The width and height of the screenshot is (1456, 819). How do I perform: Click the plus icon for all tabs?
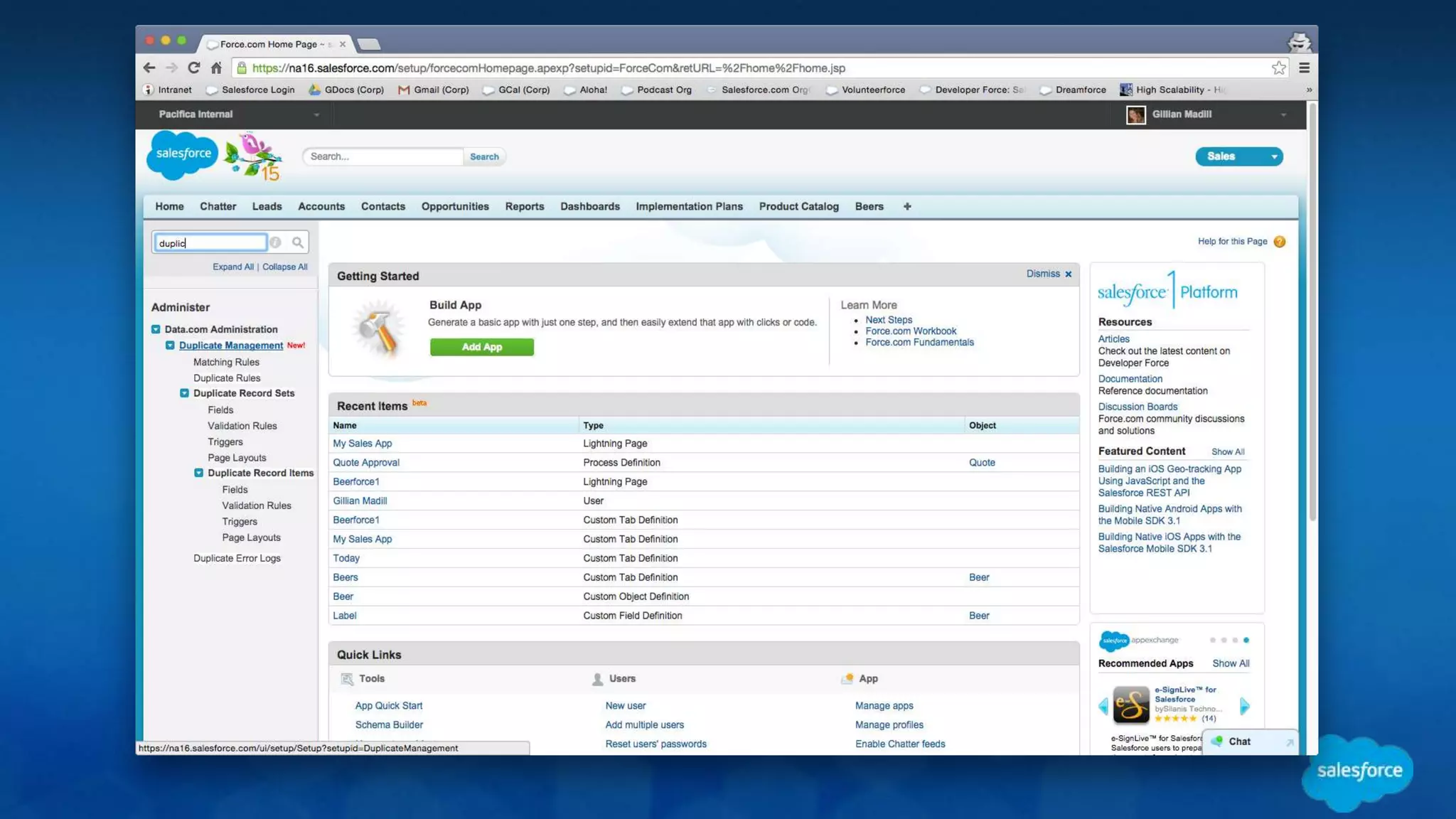click(906, 206)
